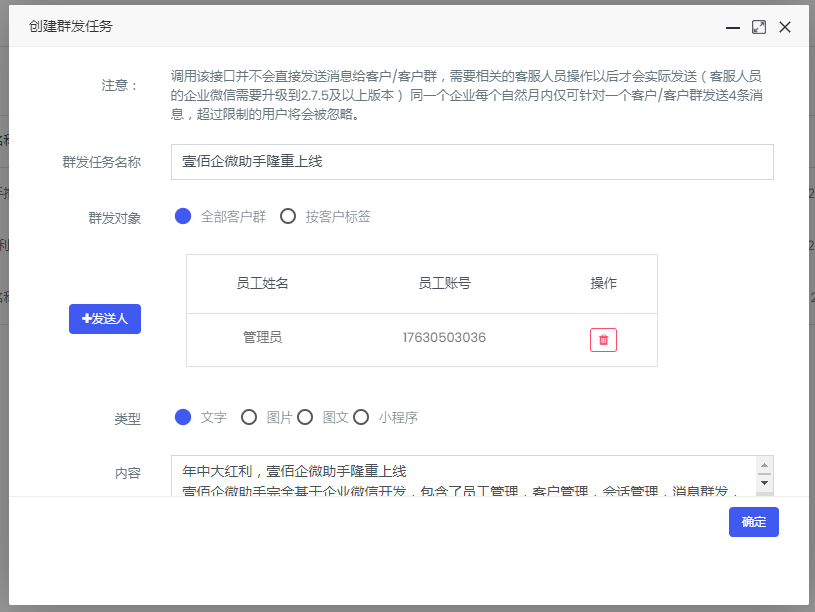Click the 发送人 add button
Image resolution: width=815 pixels, height=612 pixels.
[x=105, y=319]
